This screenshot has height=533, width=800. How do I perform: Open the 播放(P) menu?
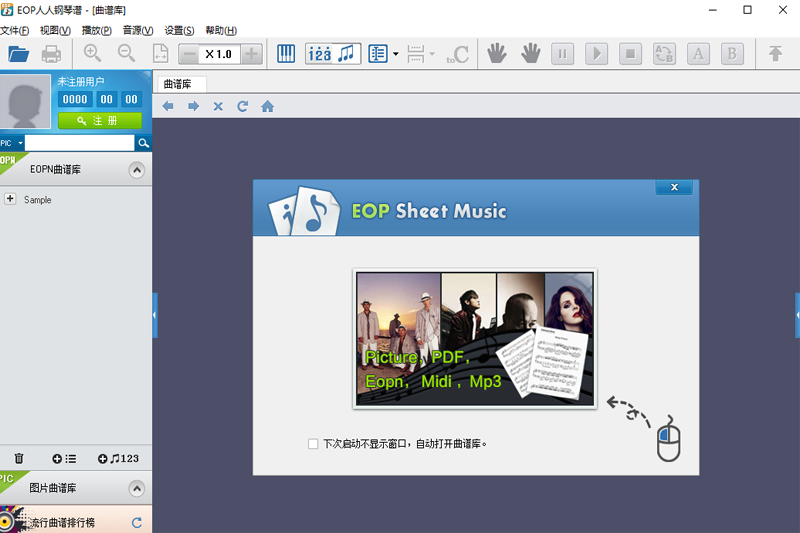coord(96,31)
